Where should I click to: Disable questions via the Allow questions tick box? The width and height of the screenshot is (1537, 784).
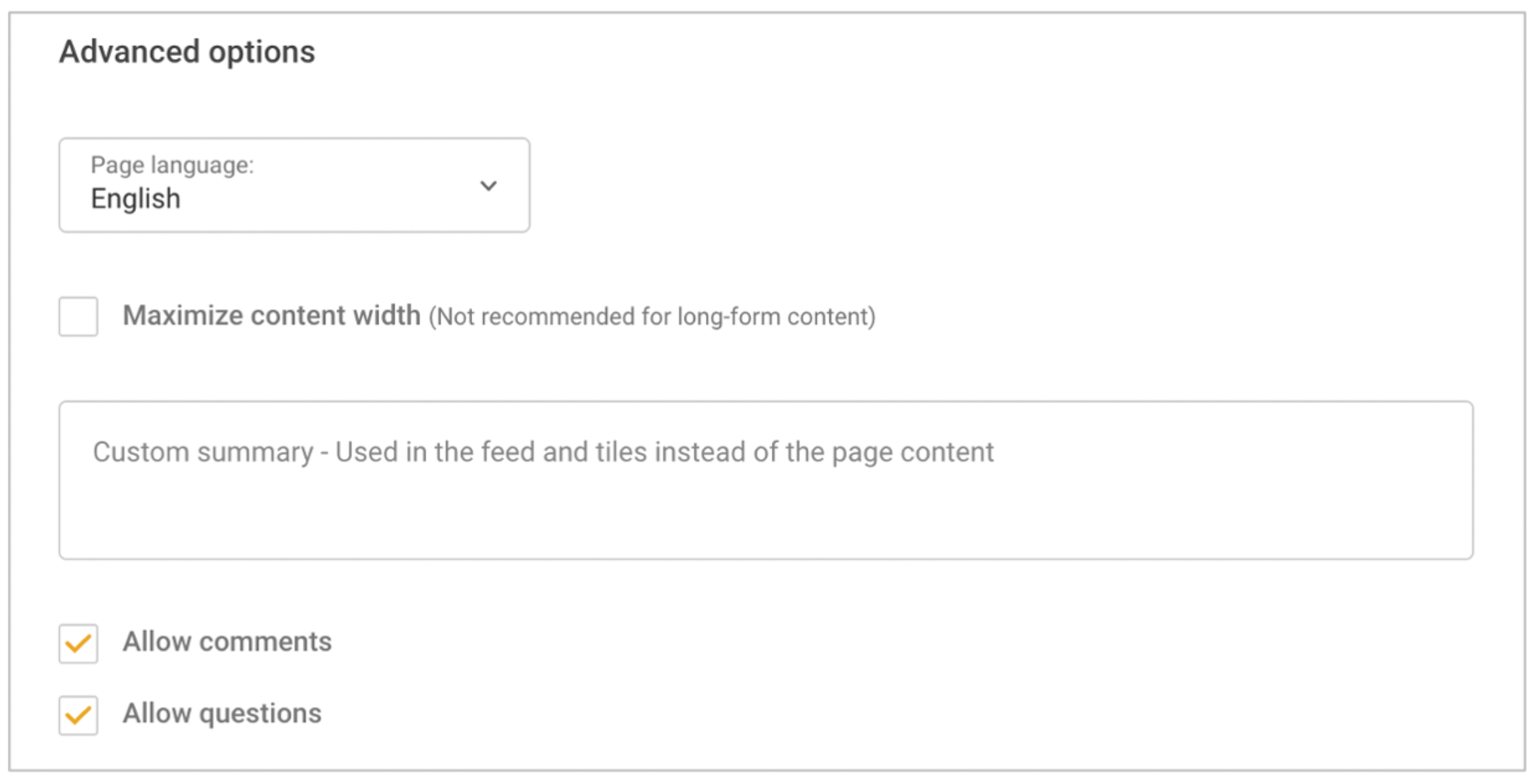78,715
